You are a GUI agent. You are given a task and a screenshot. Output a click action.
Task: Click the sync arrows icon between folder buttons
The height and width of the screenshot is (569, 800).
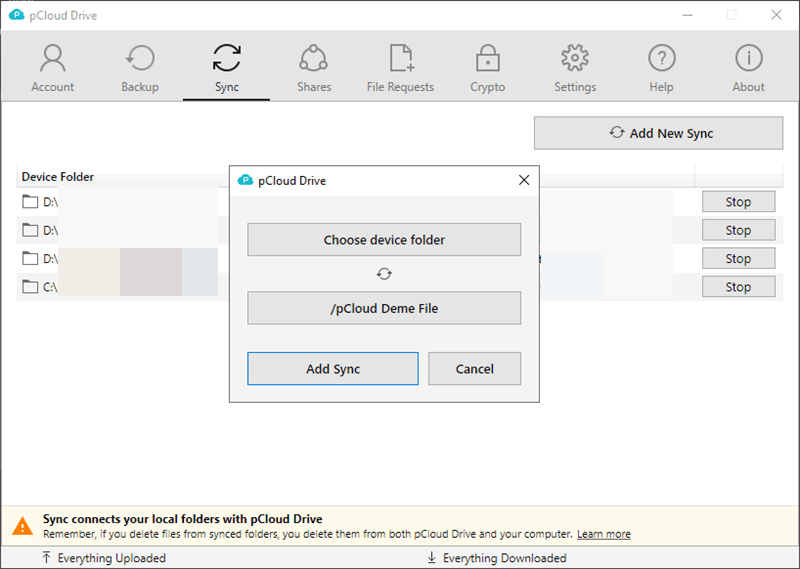tap(384, 274)
